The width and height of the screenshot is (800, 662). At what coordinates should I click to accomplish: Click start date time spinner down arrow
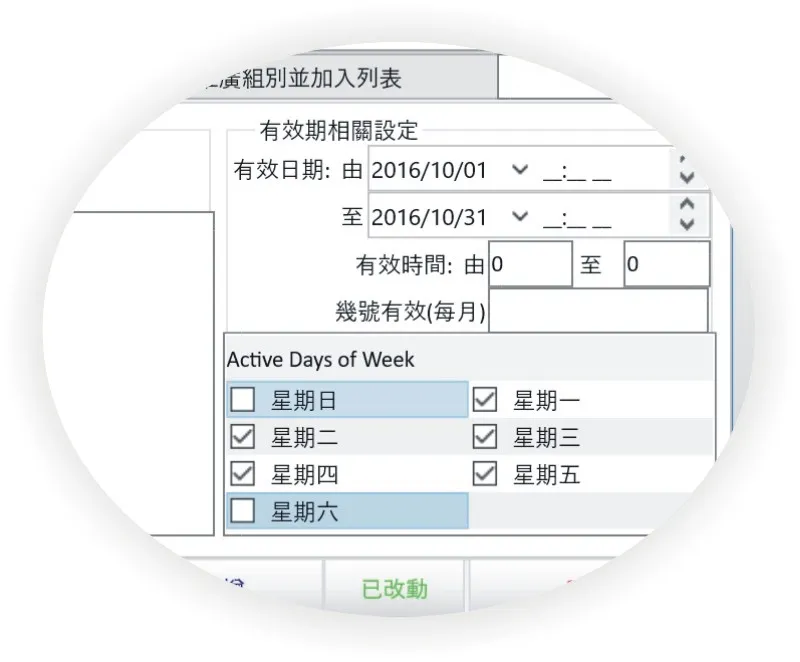tap(687, 177)
